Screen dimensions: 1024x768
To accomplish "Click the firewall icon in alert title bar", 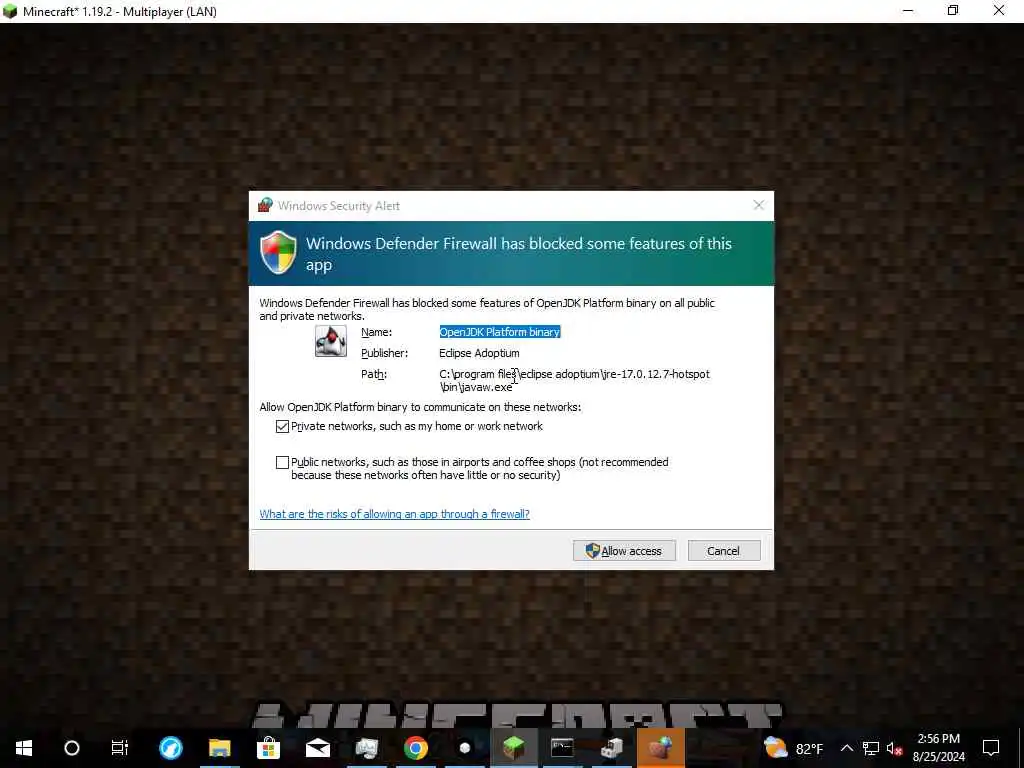I will pos(264,205).
